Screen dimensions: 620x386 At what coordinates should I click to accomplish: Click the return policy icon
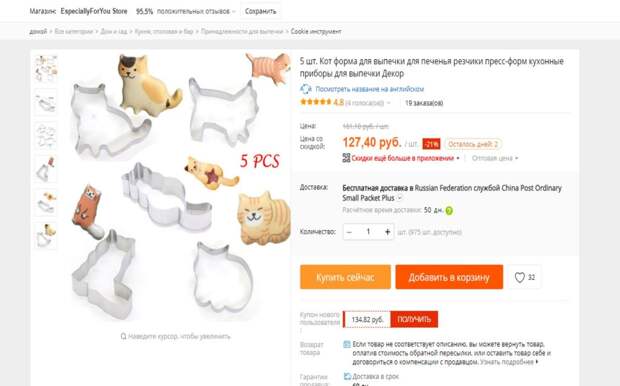pos(347,344)
